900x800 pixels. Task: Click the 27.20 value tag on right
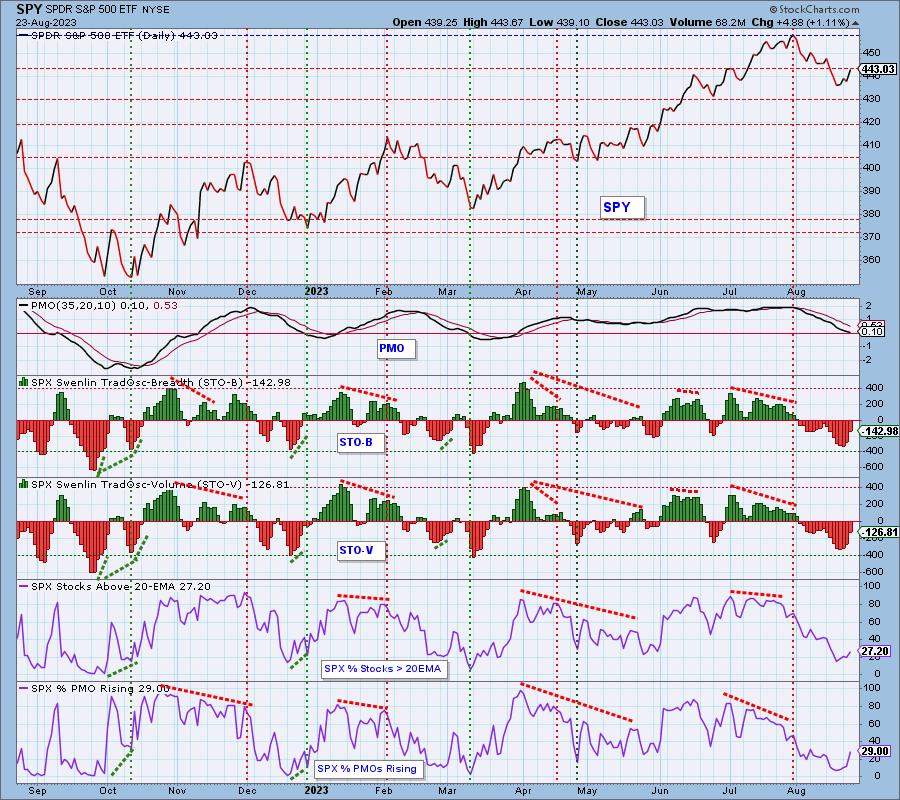(x=876, y=651)
